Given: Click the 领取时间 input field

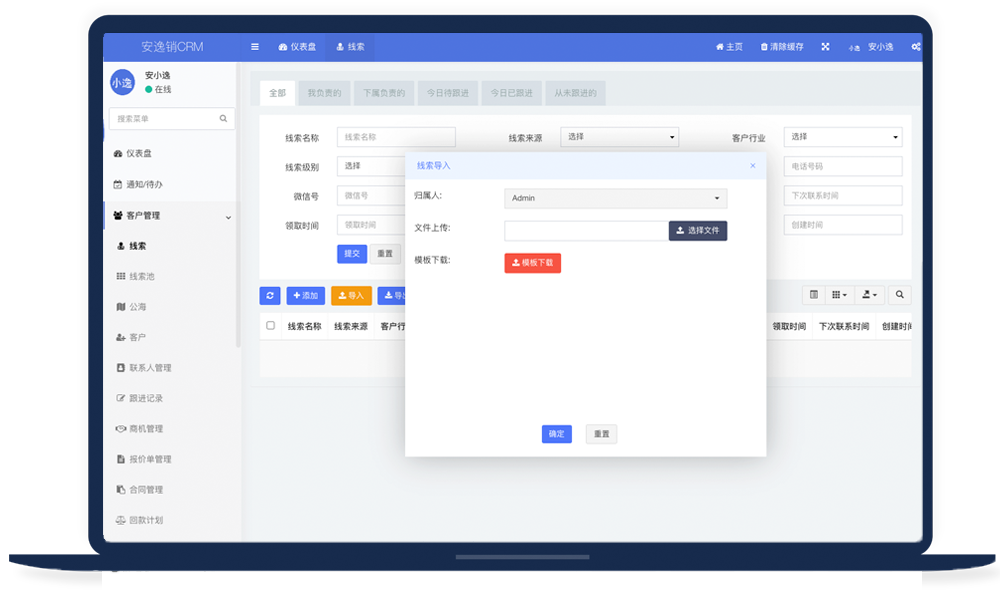Looking at the screenshot, I should click(371, 225).
